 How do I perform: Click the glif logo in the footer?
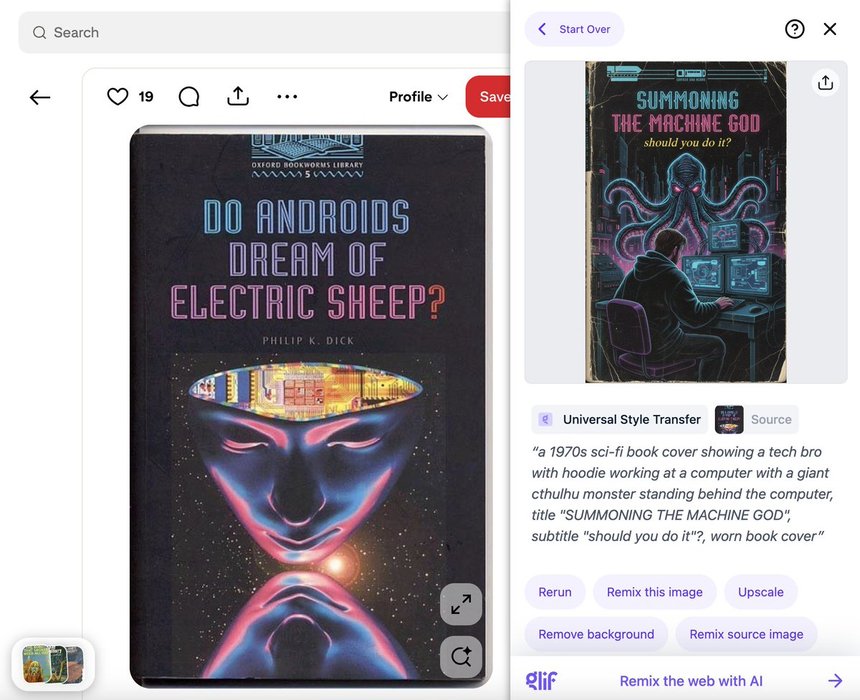[x=541, y=681]
